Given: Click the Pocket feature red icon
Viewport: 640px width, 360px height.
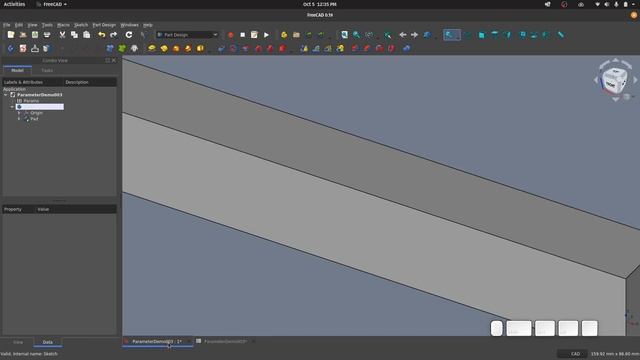Looking at the screenshot, I should [221, 48].
